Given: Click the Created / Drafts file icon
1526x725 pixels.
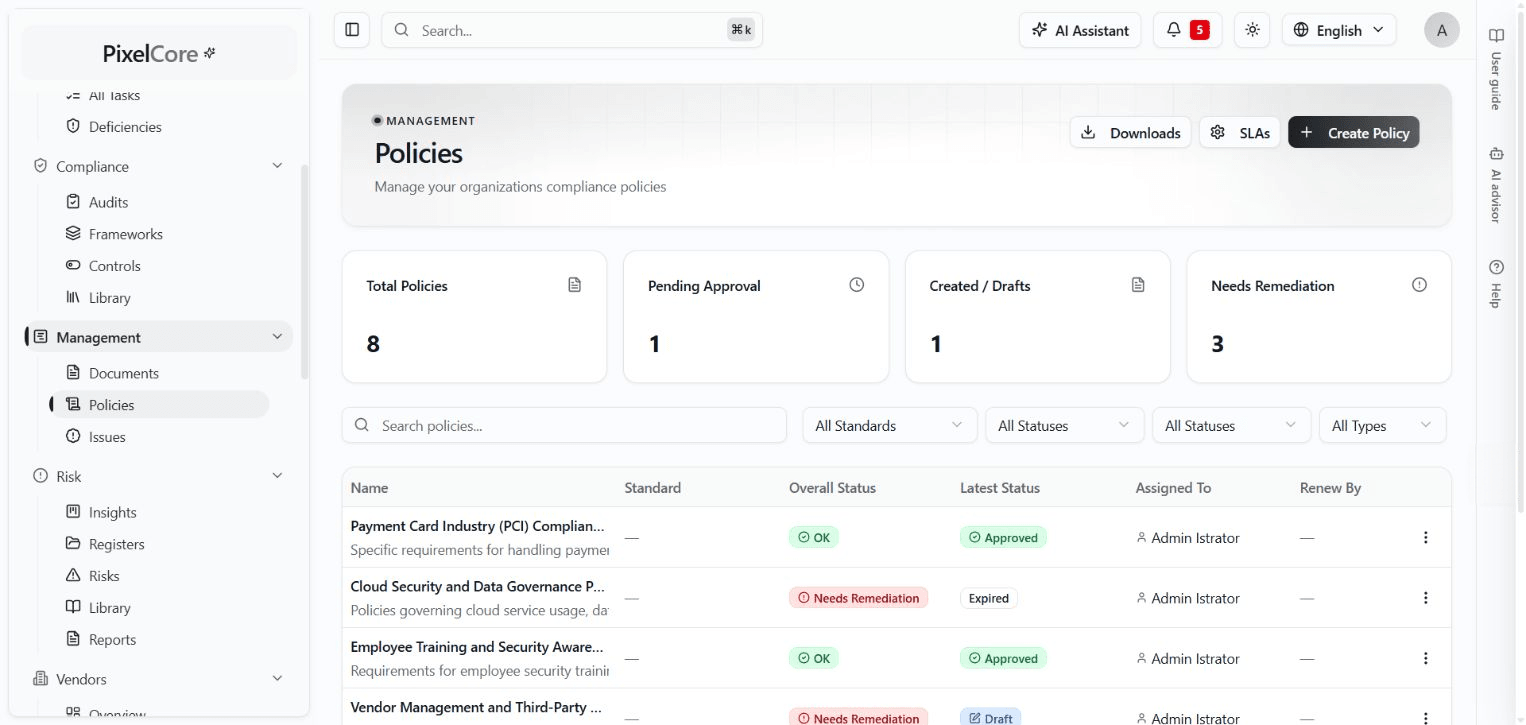Looking at the screenshot, I should click(1138, 285).
